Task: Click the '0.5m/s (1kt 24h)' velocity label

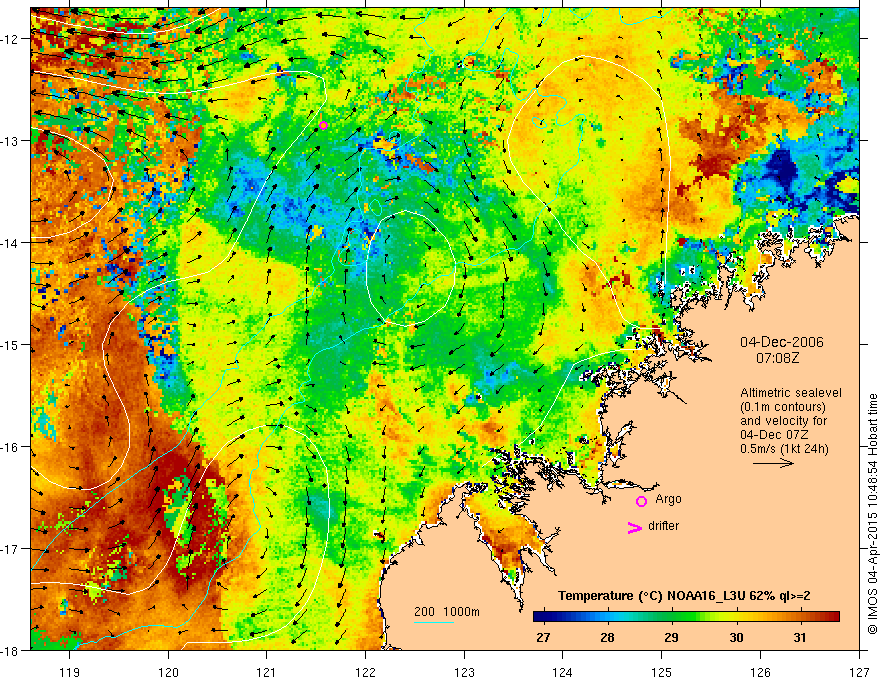Action: 784,448
